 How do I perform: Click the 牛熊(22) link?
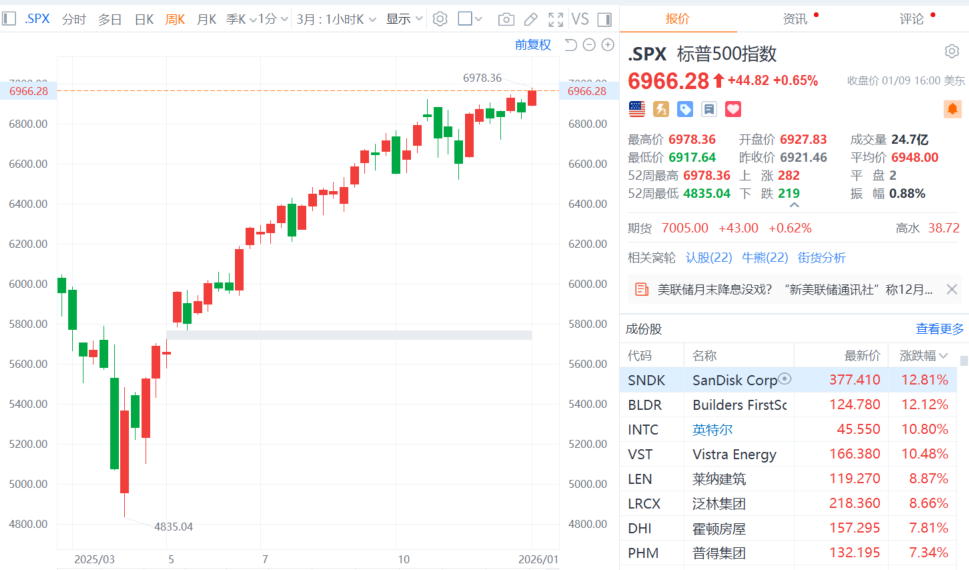coord(764,257)
